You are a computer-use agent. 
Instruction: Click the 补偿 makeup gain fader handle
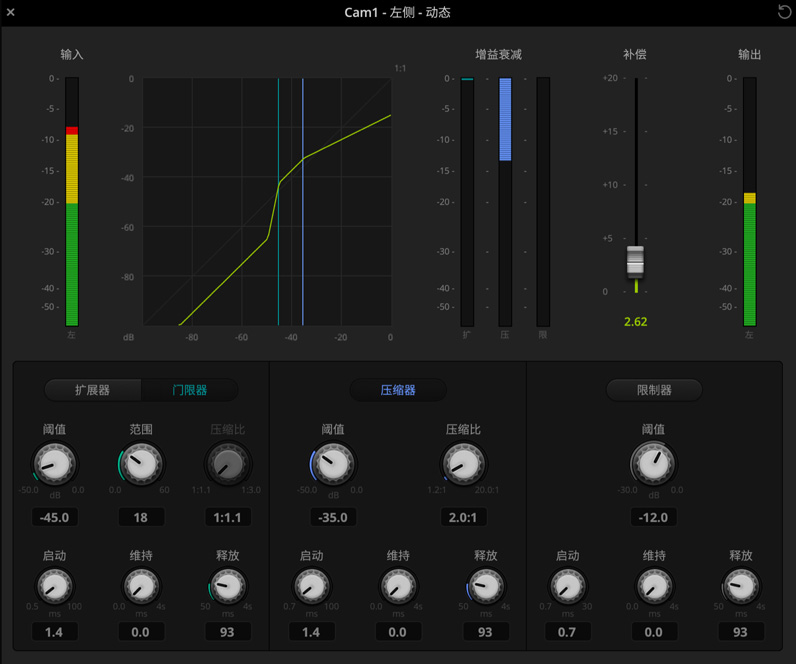pos(635,260)
